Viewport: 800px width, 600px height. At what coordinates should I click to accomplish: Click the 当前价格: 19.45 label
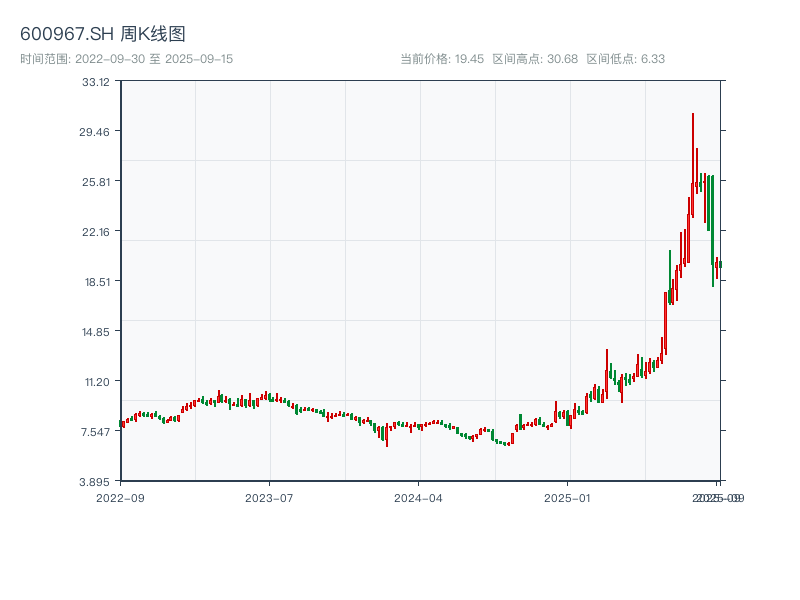[442, 59]
